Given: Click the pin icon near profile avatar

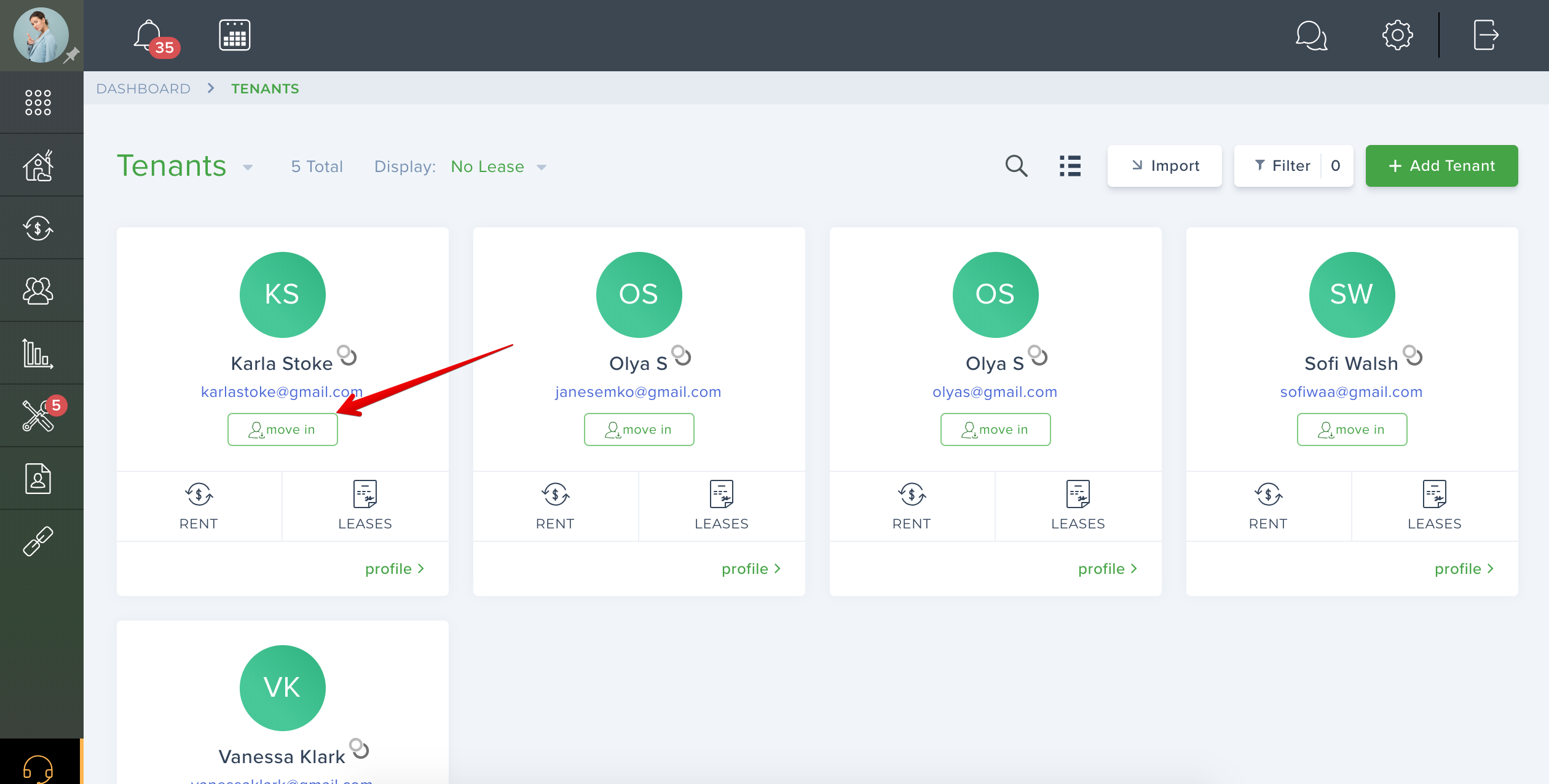Looking at the screenshot, I should (71, 55).
